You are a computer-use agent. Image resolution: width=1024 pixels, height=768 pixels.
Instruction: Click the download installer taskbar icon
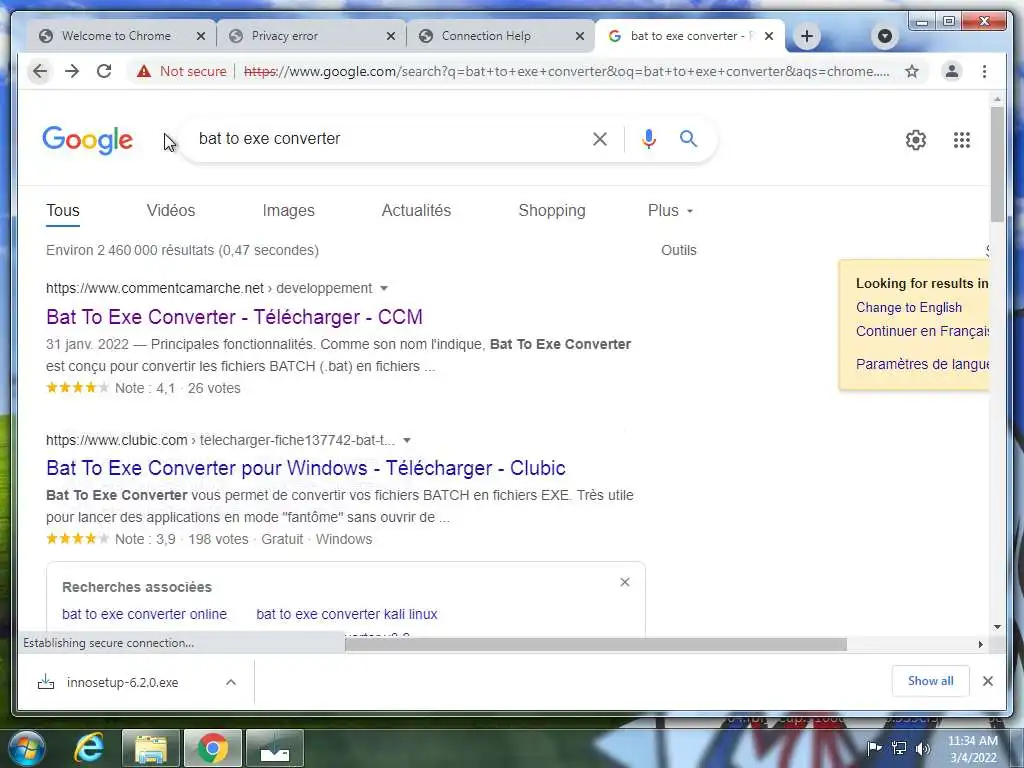[x=274, y=748]
